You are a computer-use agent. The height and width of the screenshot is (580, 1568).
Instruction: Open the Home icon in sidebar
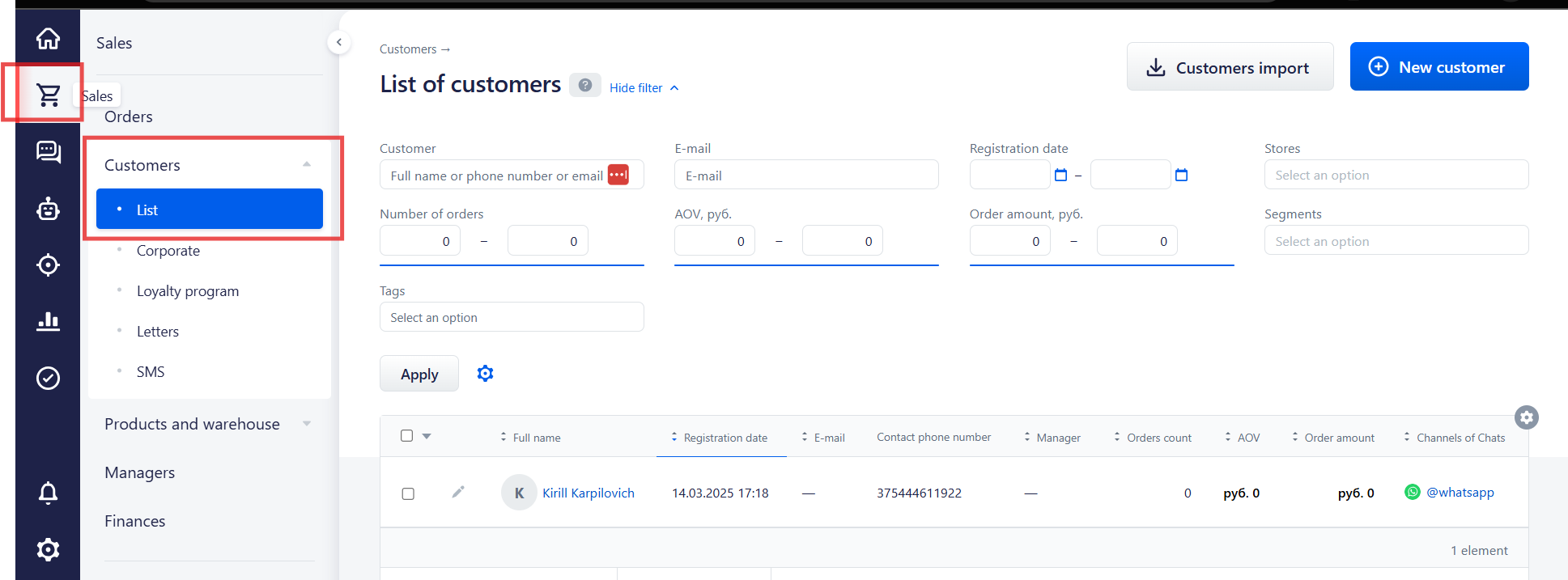[x=48, y=38]
